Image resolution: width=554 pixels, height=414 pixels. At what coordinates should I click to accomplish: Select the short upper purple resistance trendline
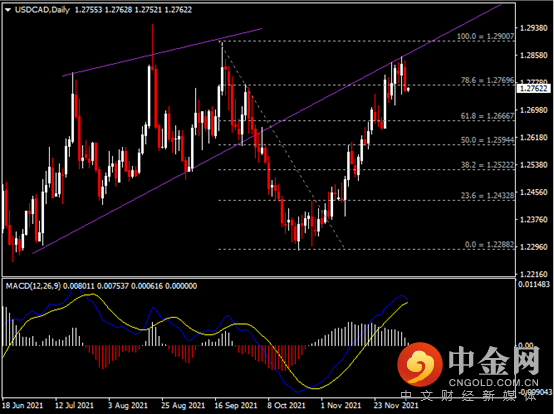(162, 52)
